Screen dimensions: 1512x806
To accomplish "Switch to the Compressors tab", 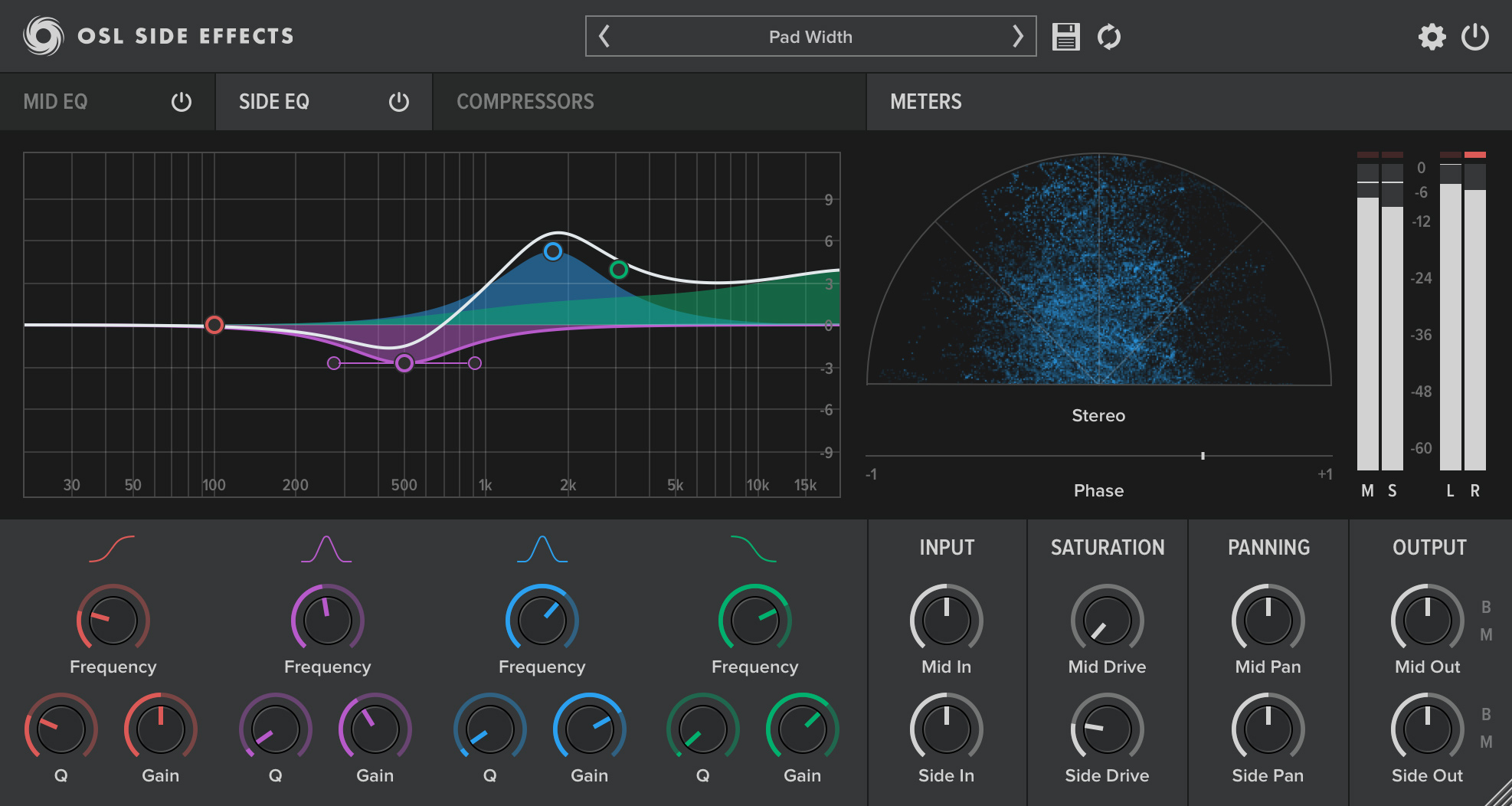I will [x=525, y=102].
